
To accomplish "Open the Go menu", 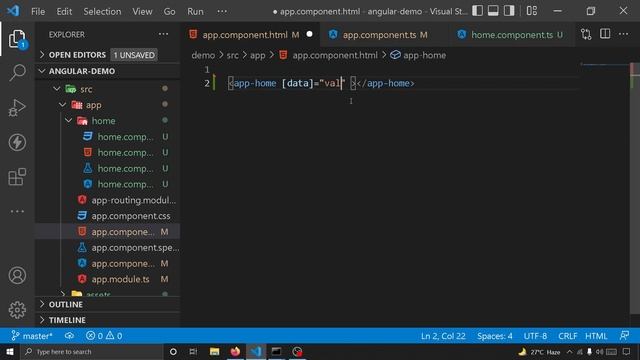I will [169, 11].
